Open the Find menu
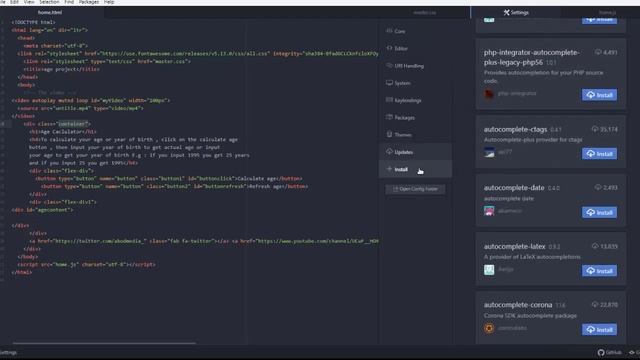The height and width of the screenshot is (360, 640). point(69,2)
